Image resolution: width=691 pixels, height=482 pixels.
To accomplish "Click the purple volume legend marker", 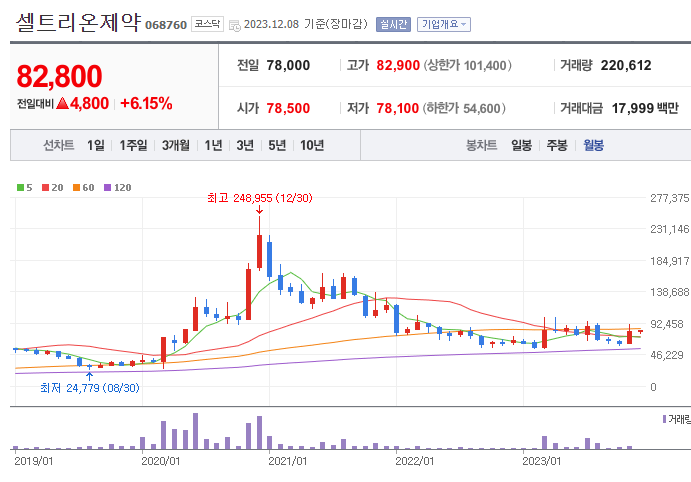I will tap(665, 419).
